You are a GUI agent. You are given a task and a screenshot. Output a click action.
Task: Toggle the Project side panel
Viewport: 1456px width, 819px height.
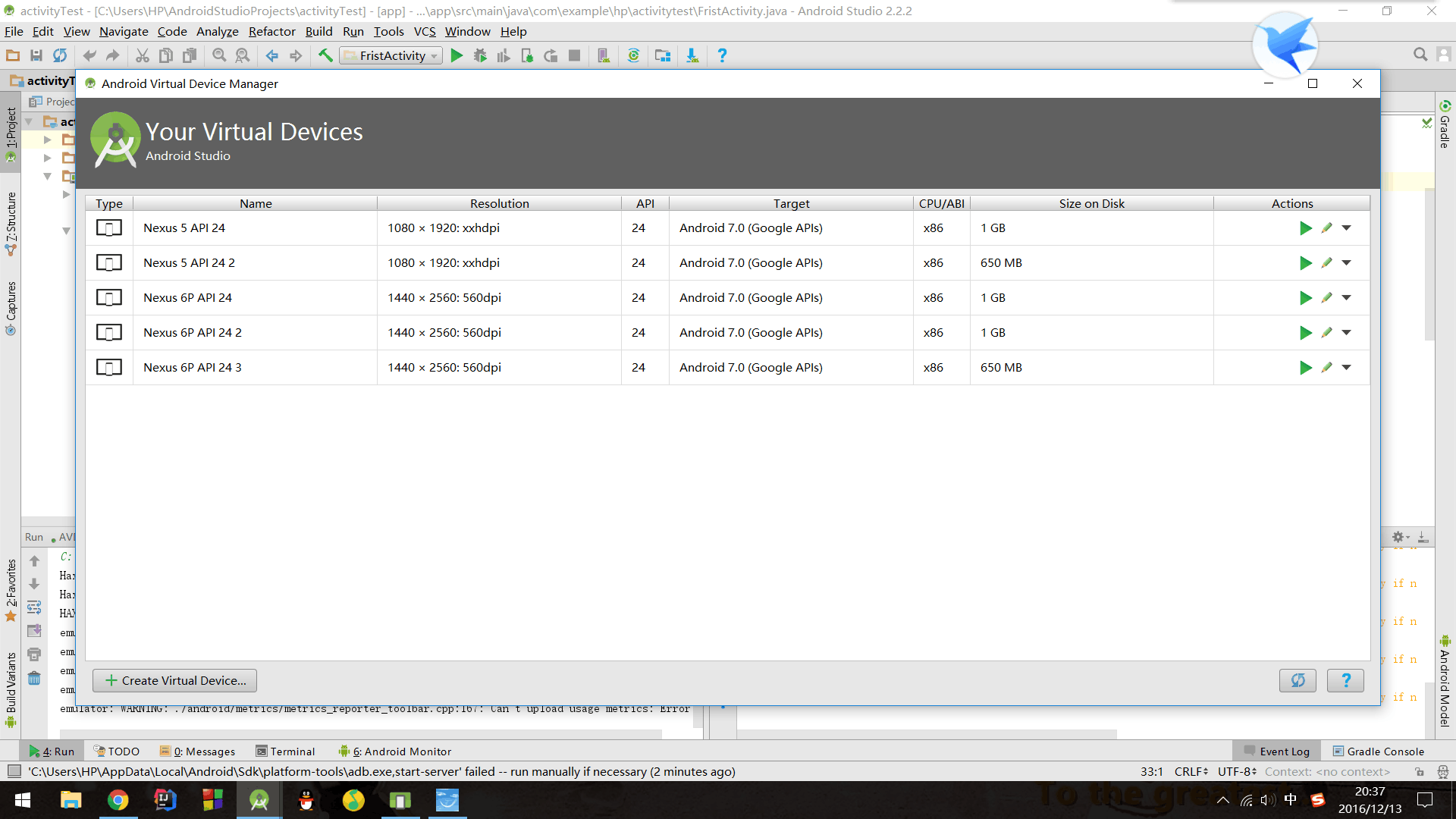point(11,133)
